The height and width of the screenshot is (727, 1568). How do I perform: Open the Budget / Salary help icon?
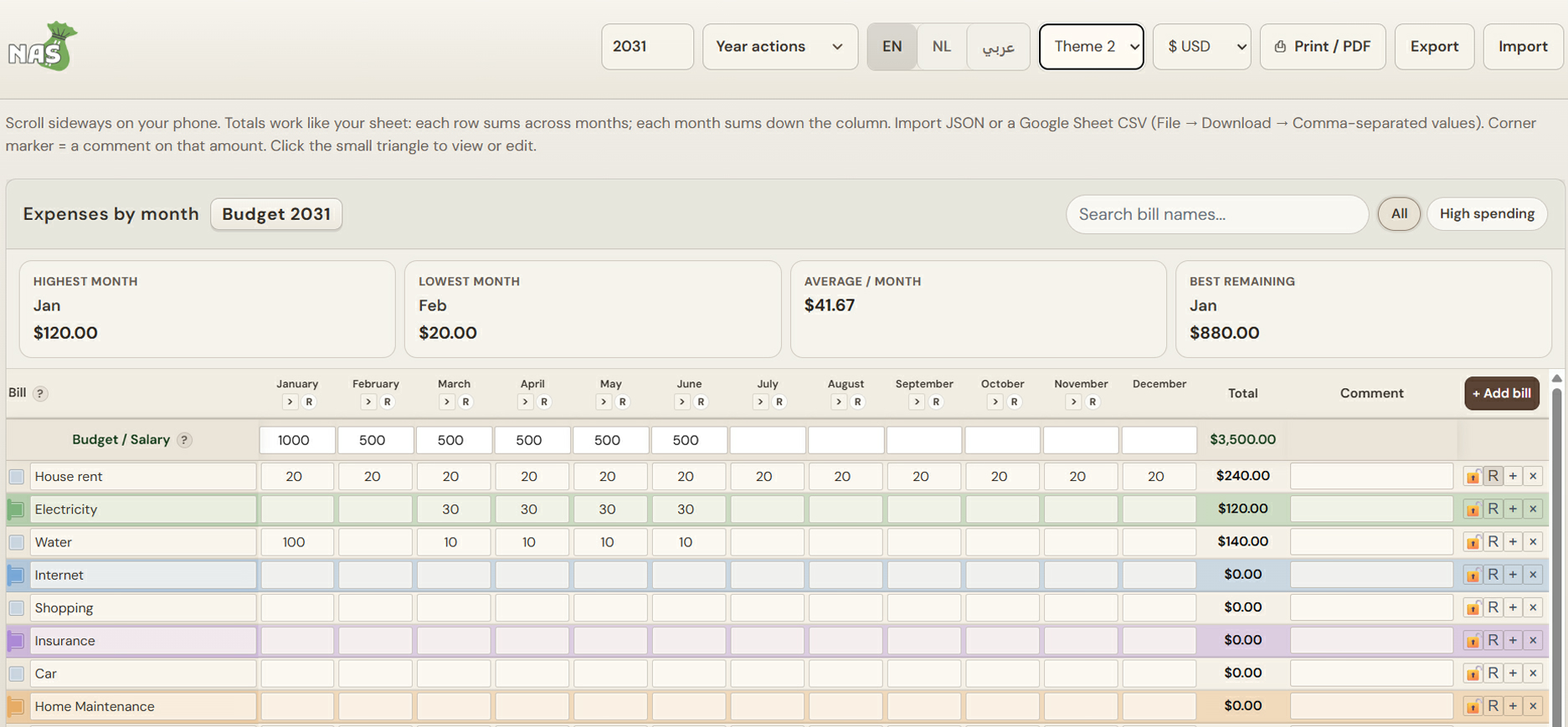185,440
